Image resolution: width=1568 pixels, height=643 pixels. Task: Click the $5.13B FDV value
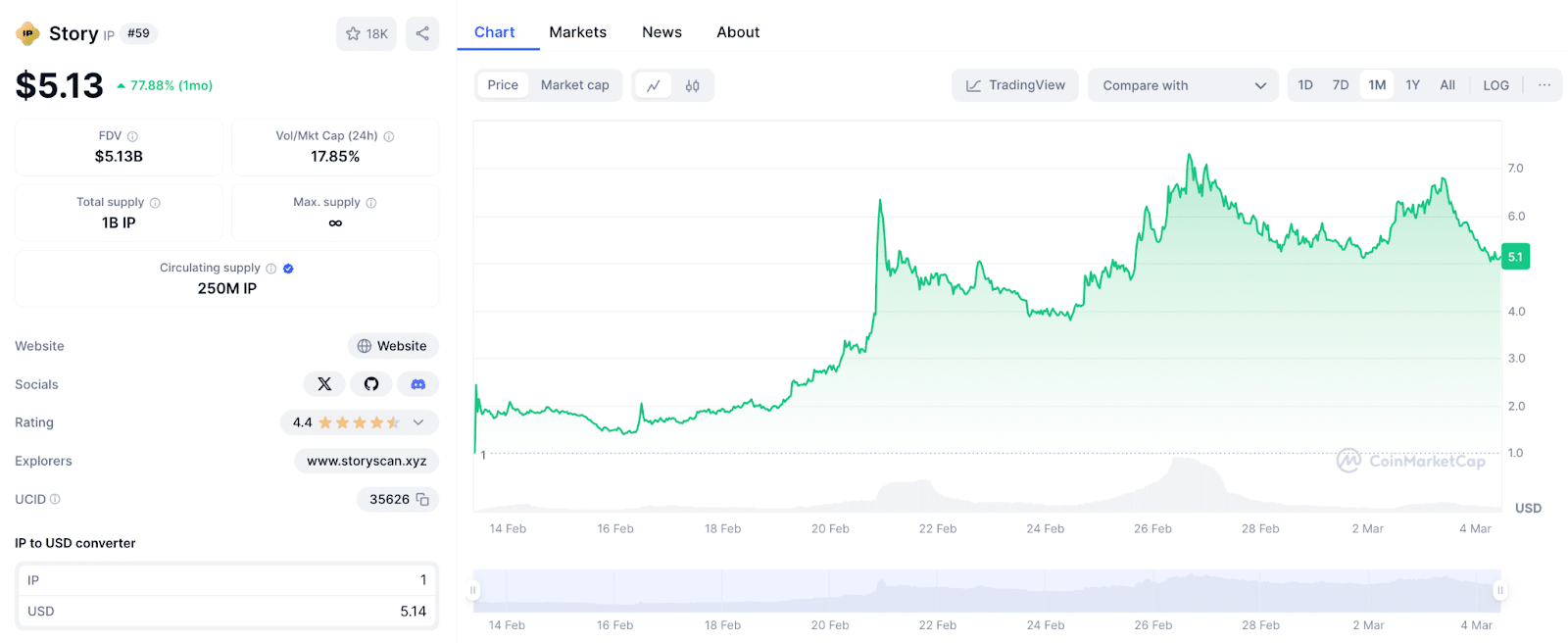pyautogui.click(x=119, y=157)
